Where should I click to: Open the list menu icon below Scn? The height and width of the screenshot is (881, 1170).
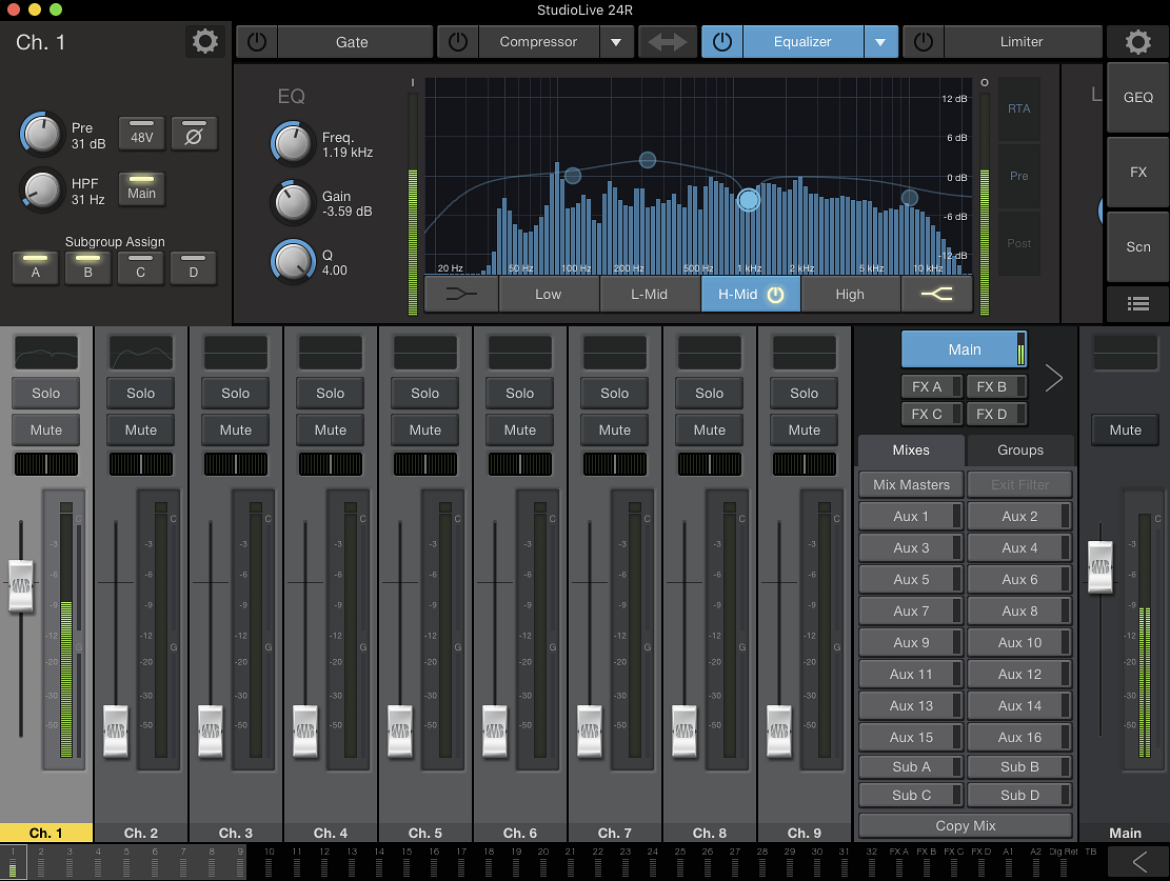point(1138,304)
